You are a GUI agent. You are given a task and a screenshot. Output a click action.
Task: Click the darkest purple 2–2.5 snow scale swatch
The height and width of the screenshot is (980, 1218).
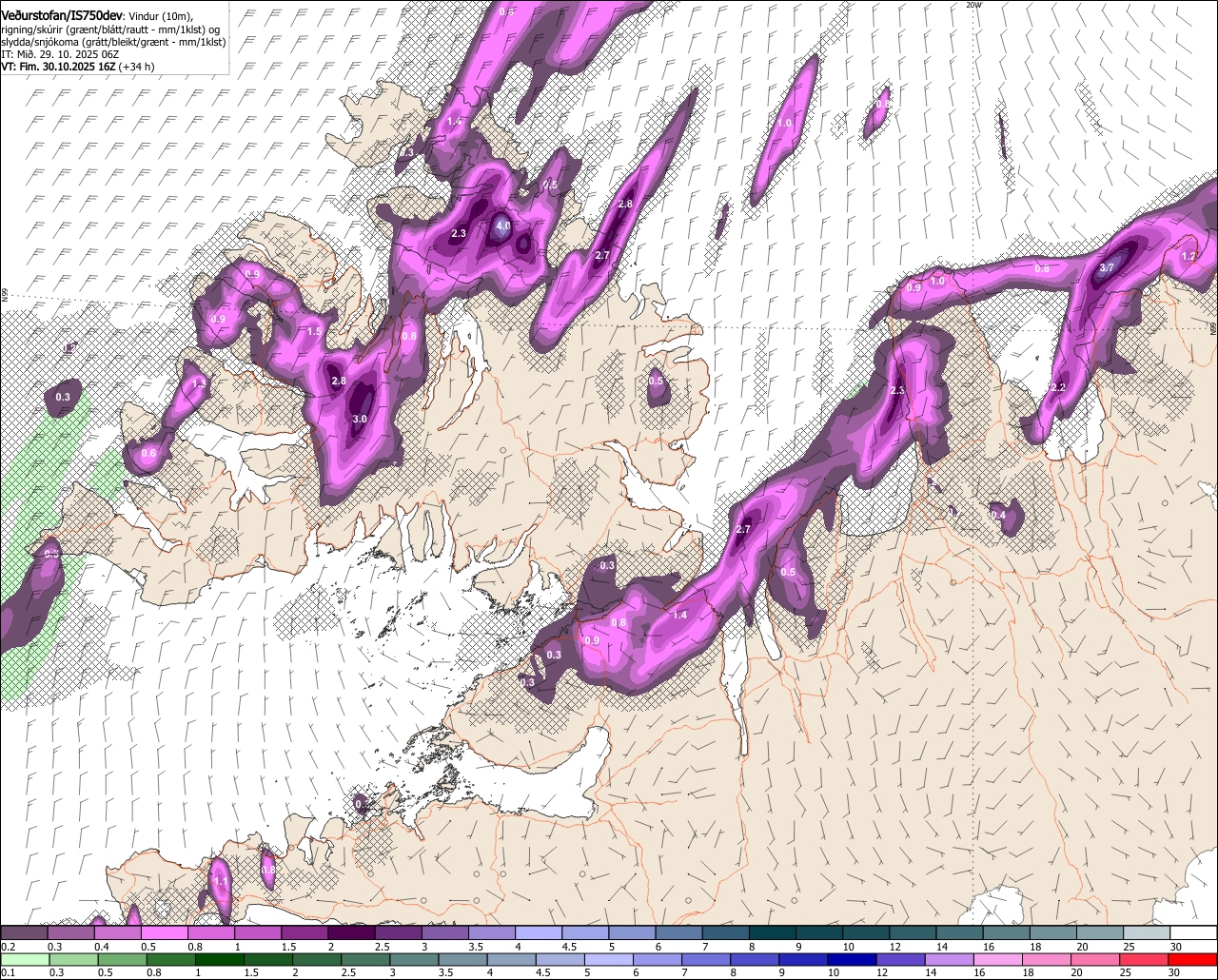(352, 933)
